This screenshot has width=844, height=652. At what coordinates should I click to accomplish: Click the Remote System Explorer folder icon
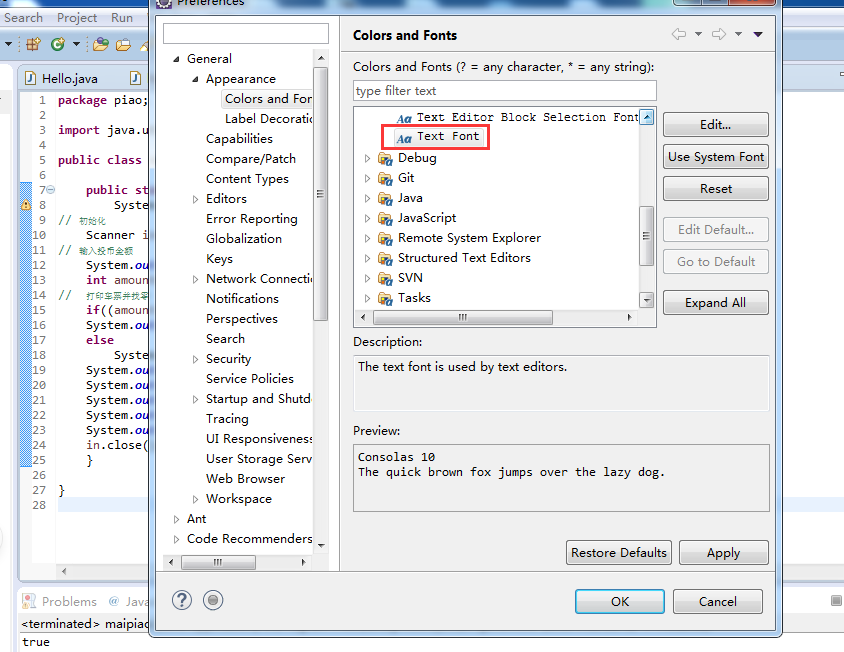(385, 238)
